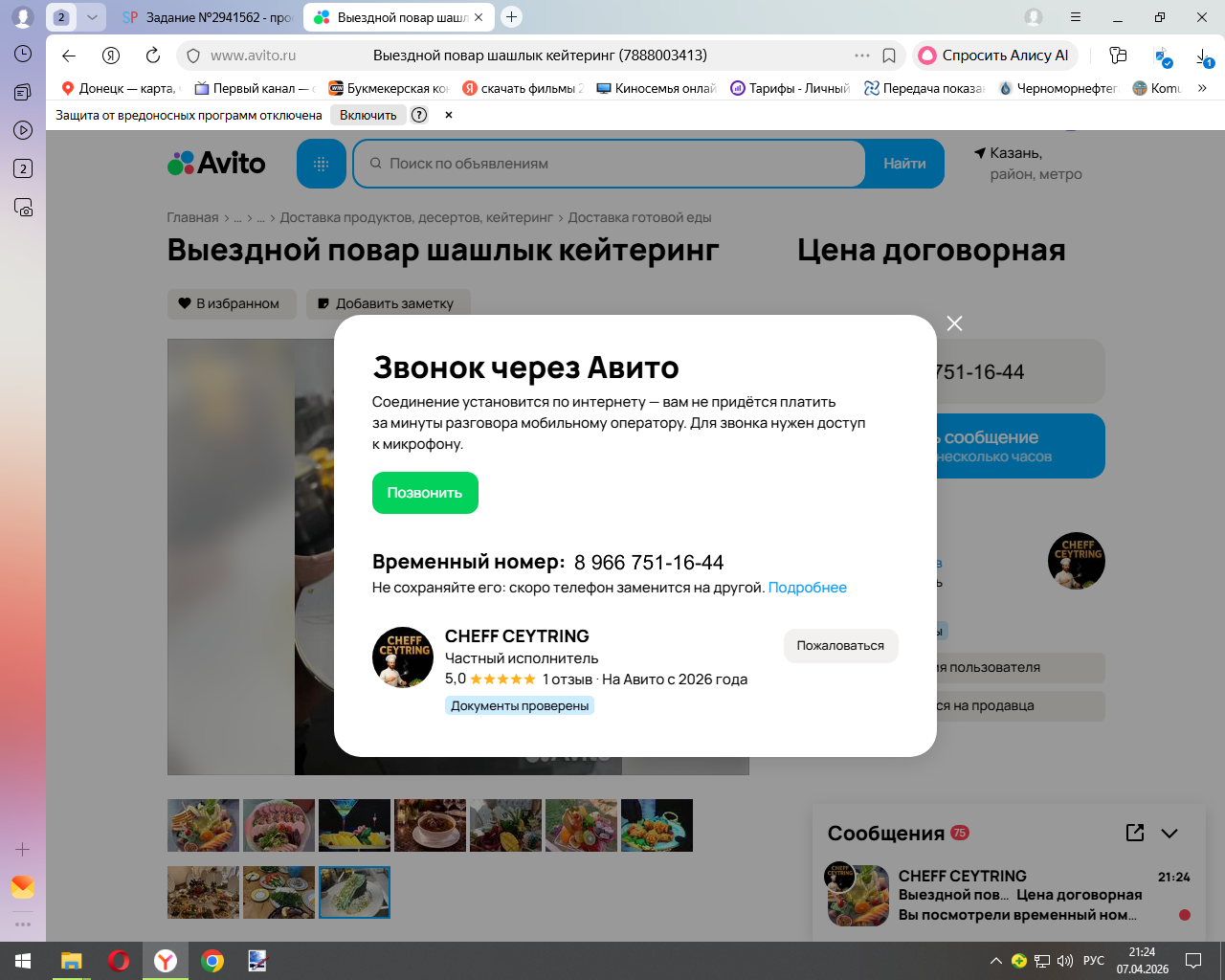The image size is (1225, 980).
Task: Open site protection shield info
Action: 193,56
